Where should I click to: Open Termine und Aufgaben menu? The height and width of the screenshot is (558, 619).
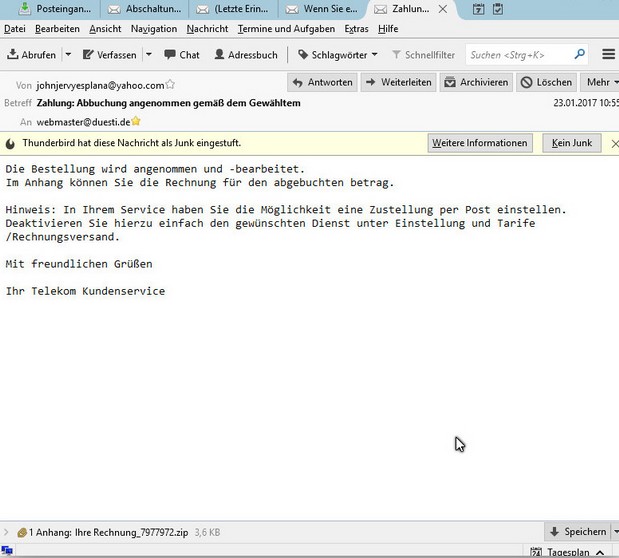[x=286, y=29]
